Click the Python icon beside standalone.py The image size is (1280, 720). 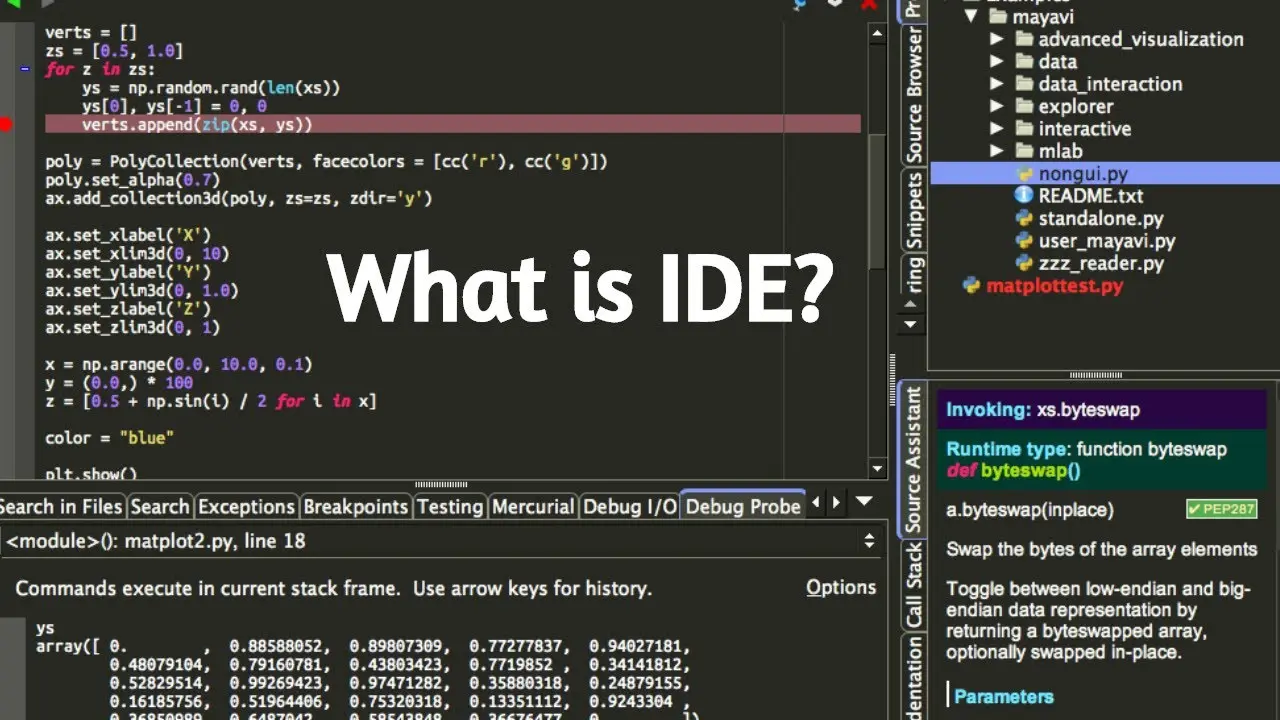(x=1024, y=218)
